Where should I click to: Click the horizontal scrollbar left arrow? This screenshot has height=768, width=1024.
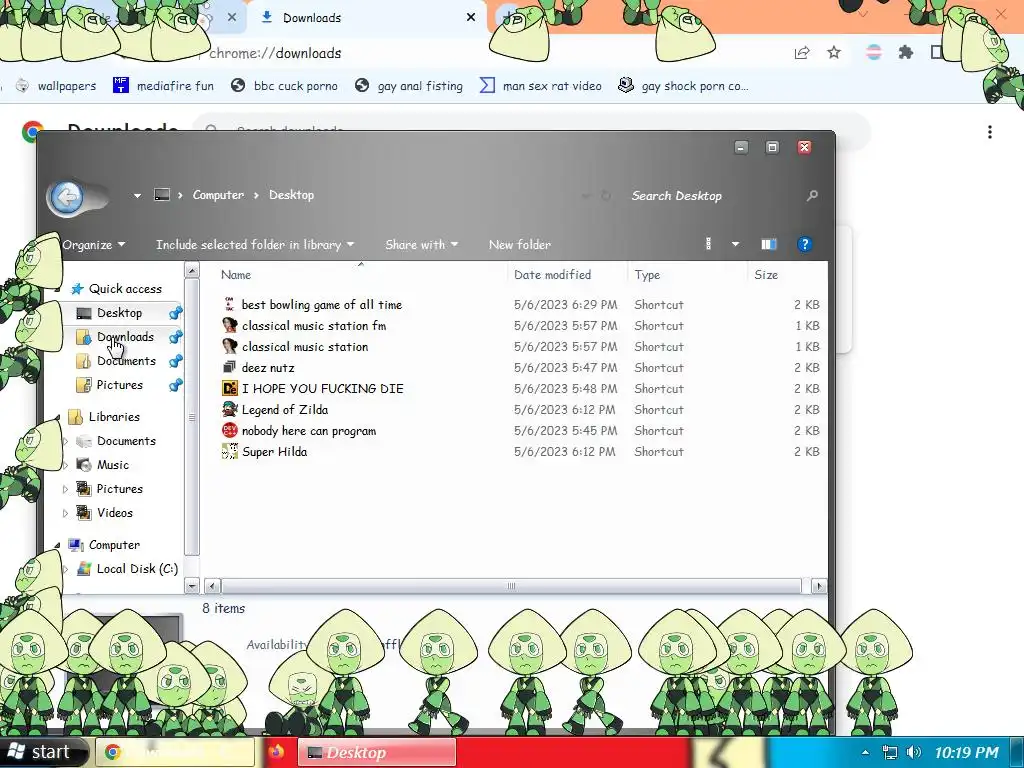pyautogui.click(x=213, y=586)
